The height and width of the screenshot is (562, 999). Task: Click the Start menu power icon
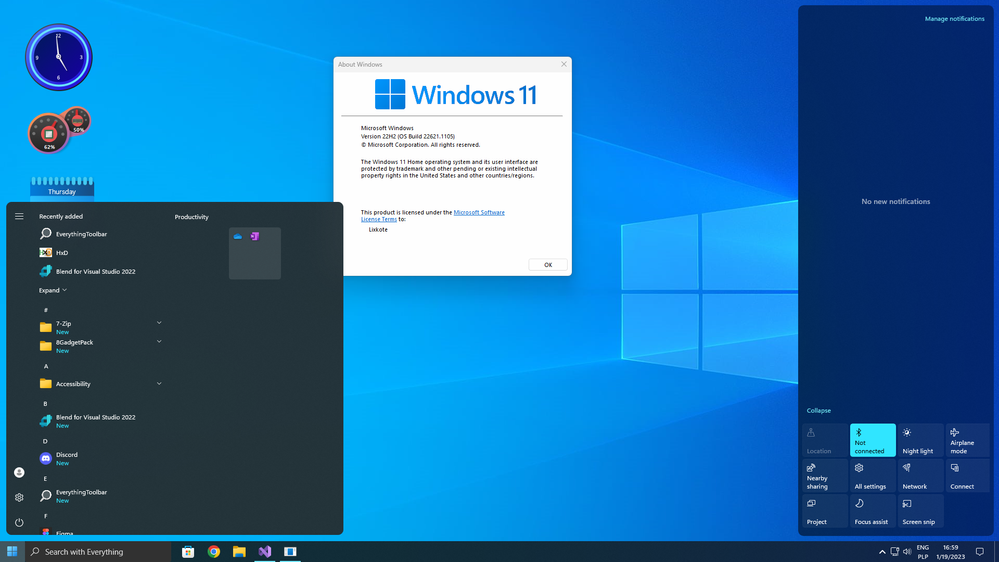coord(19,522)
